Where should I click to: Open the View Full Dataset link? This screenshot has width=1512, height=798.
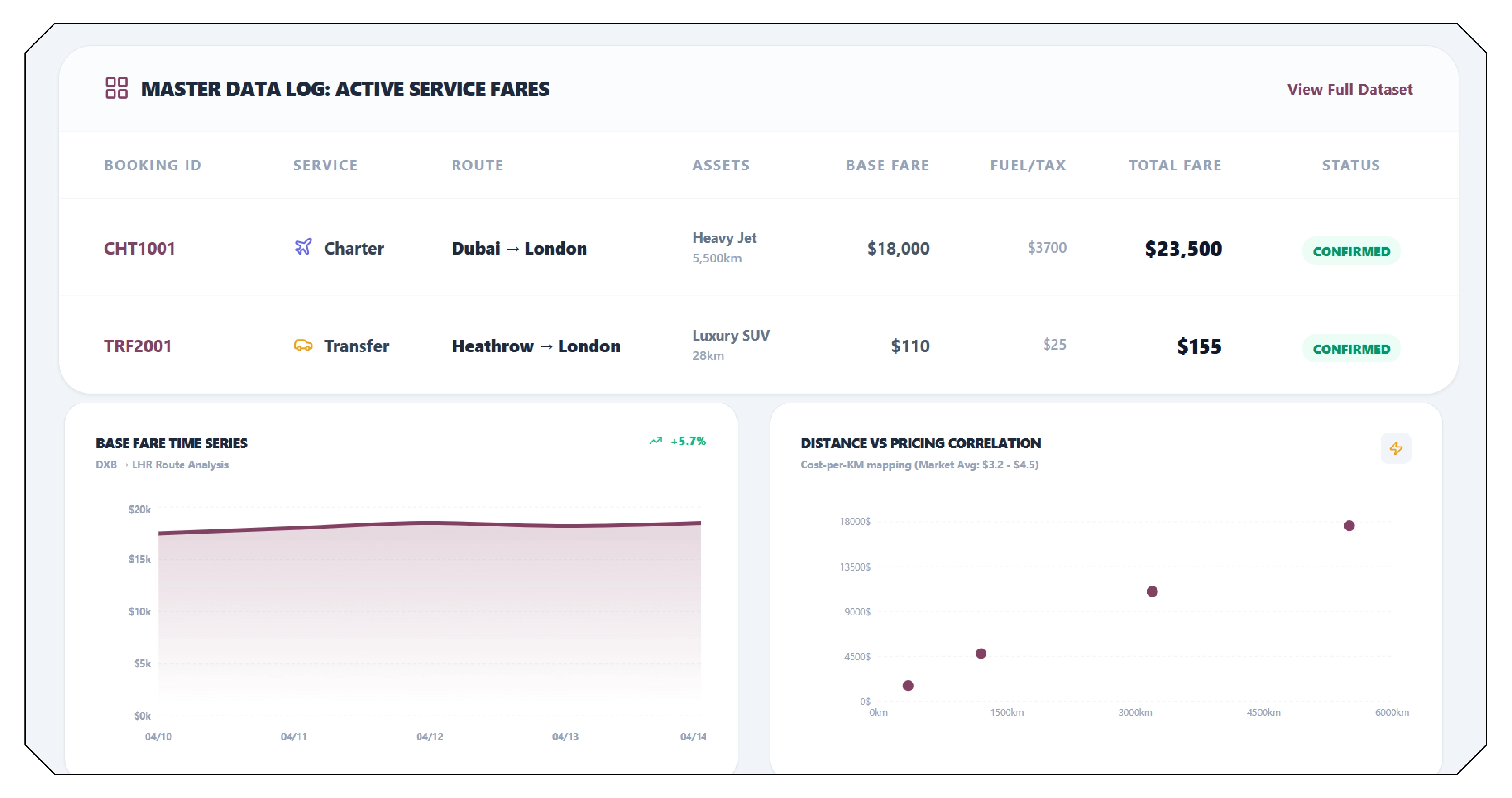[x=1349, y=89]
